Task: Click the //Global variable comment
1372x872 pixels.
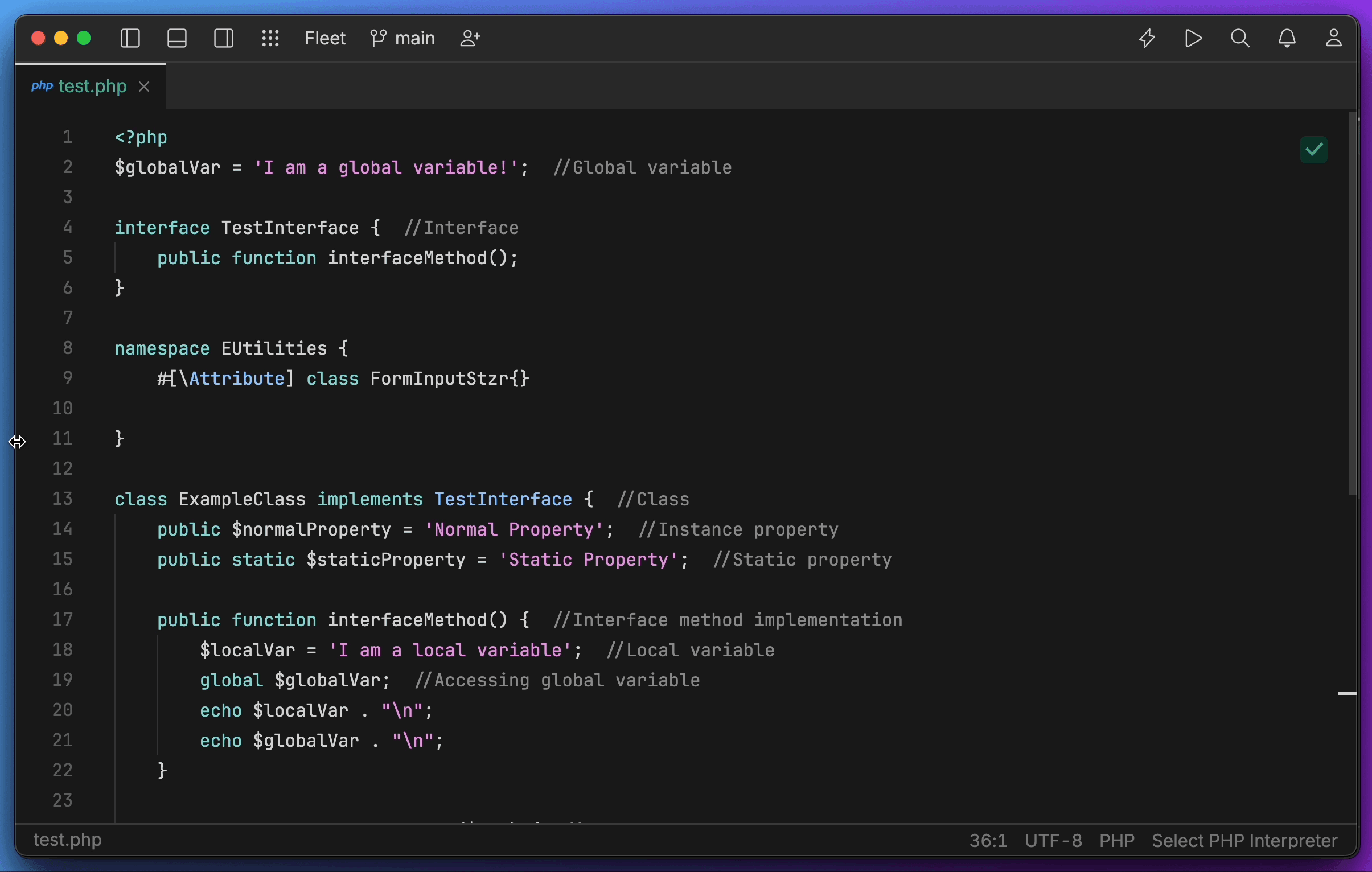Action: (x=643, y=167)
